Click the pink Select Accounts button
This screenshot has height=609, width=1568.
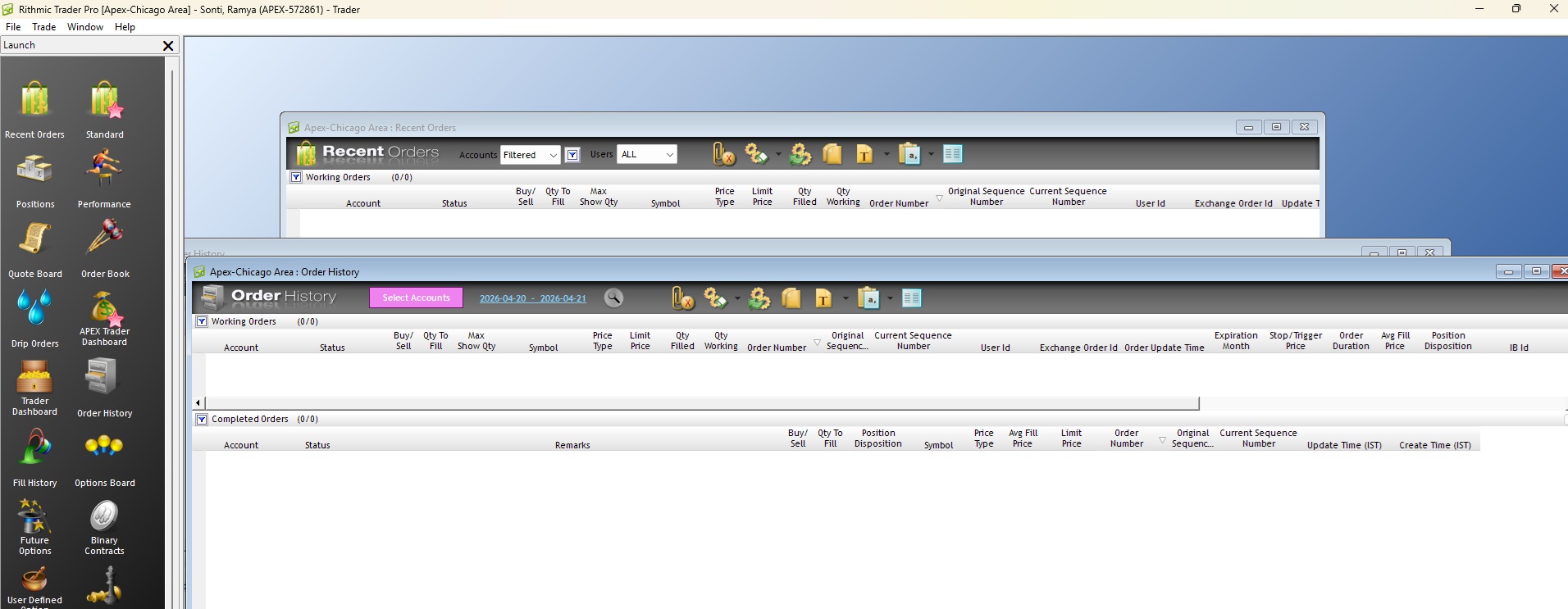(x=417, y=298)
